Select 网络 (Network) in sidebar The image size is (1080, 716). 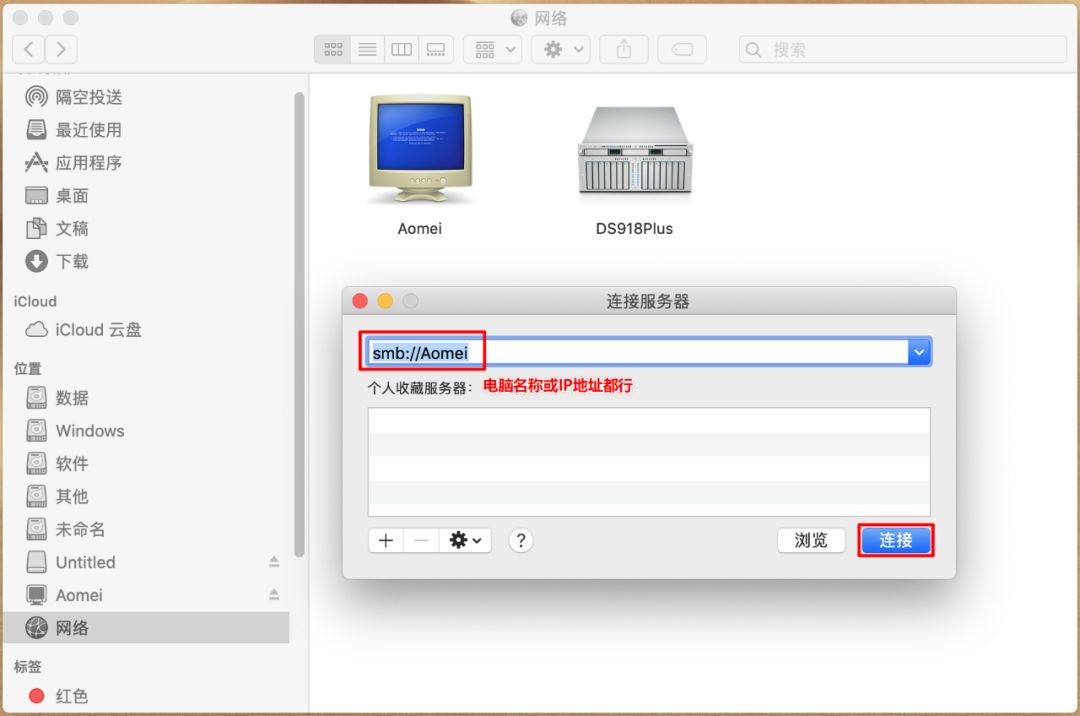pyautogui.click(x=146, y=628)
